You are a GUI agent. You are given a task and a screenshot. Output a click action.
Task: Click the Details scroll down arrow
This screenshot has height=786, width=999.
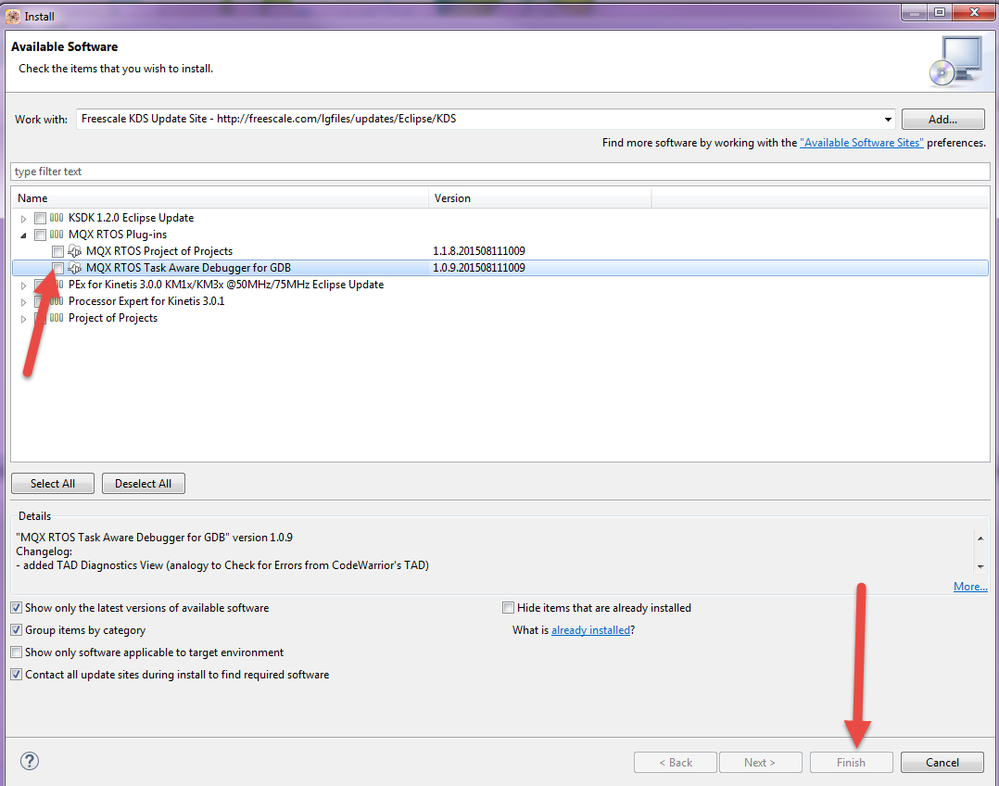click(x=981, y=566)
